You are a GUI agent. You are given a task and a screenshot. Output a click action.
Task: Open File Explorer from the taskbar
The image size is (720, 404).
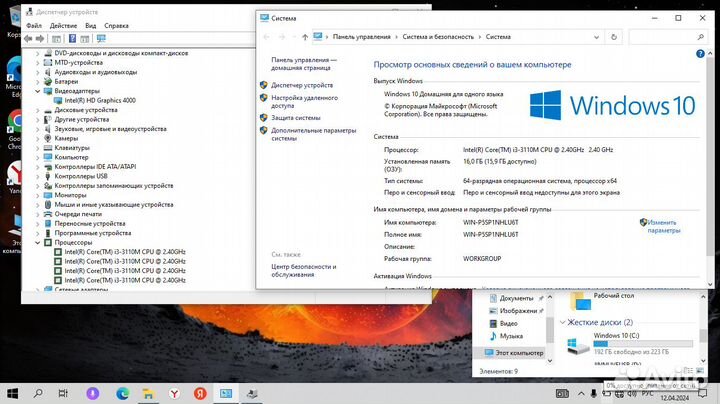tap(148, 393)
